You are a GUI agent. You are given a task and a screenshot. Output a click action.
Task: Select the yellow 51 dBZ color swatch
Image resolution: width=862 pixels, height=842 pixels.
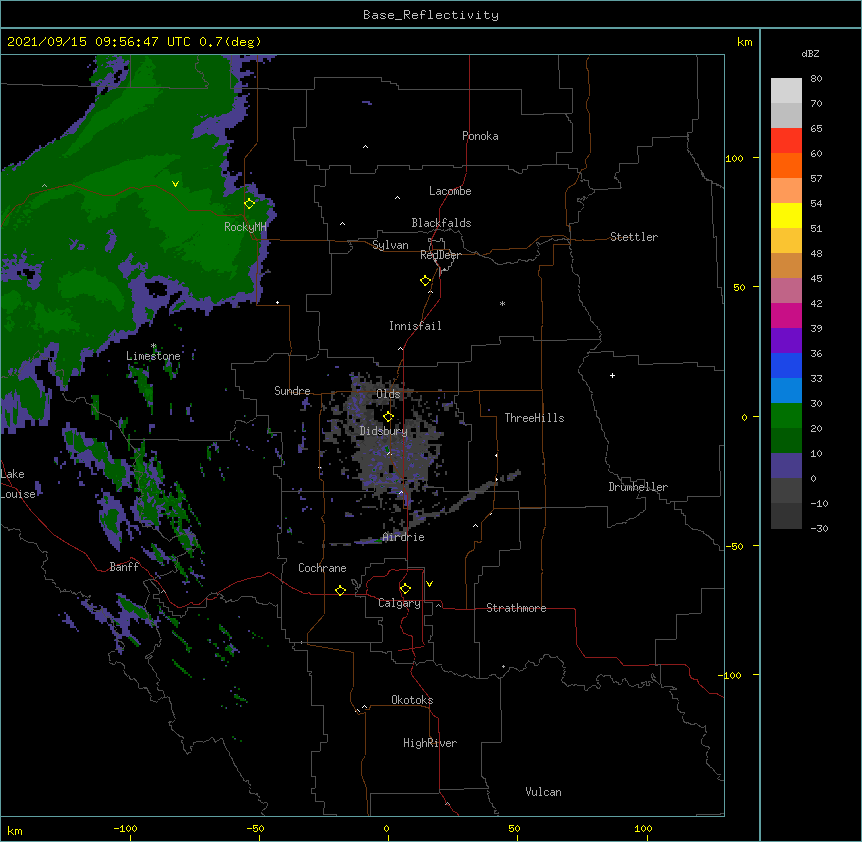(x=786, y=215)
